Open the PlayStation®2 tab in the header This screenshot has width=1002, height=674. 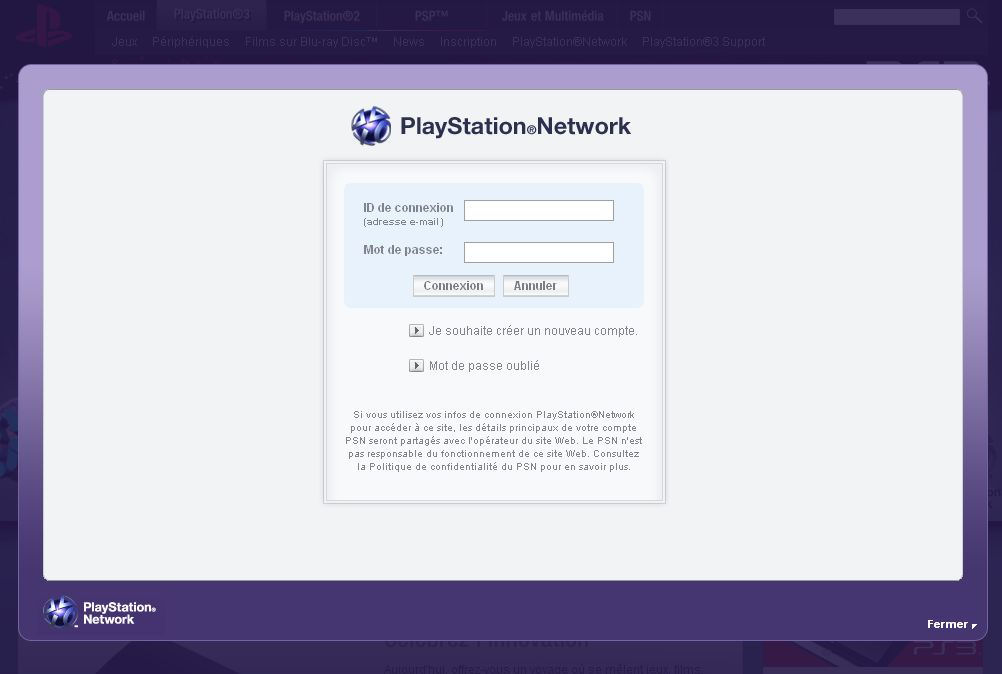click(321, 16)
